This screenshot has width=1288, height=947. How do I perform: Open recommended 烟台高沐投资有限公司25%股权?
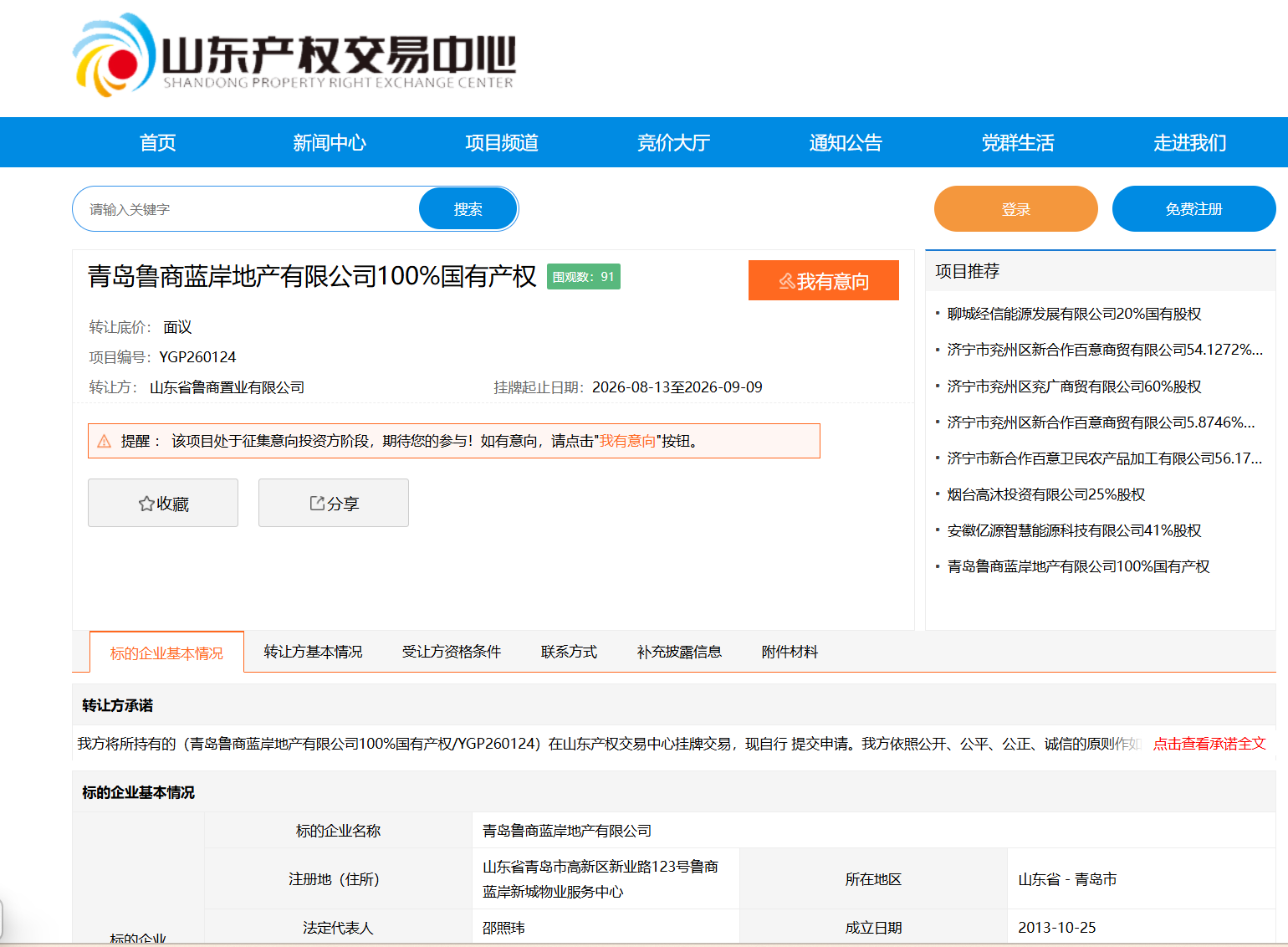1046,494
